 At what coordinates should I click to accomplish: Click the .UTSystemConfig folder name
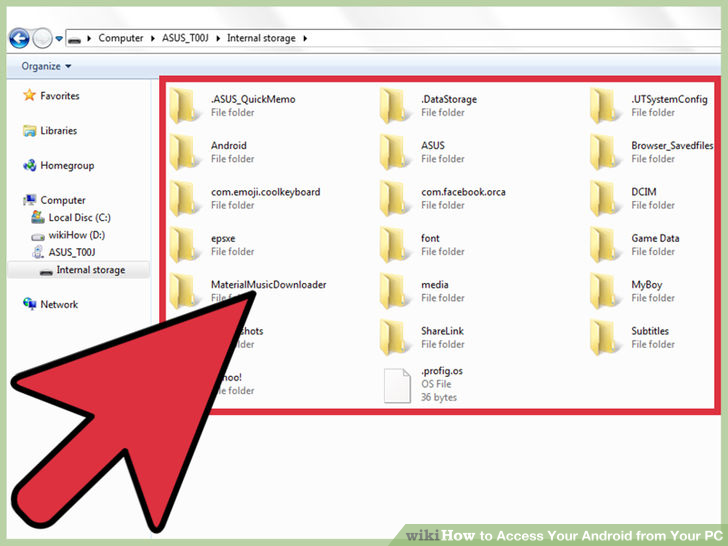(x=669, y=99)
